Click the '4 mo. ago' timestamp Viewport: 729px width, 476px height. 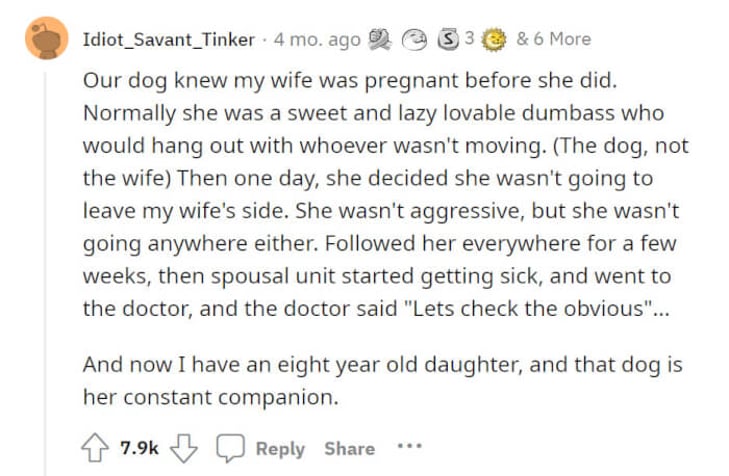tap(317, 40)
